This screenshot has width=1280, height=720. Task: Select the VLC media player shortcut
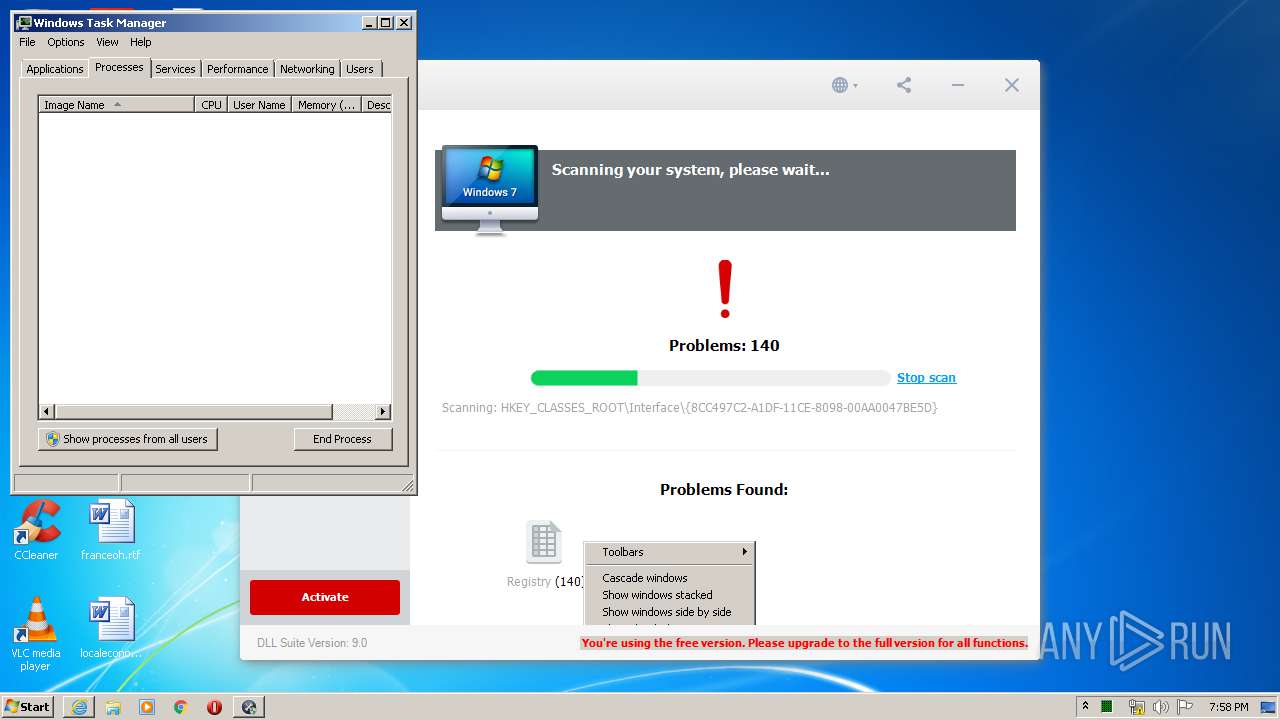36,634
